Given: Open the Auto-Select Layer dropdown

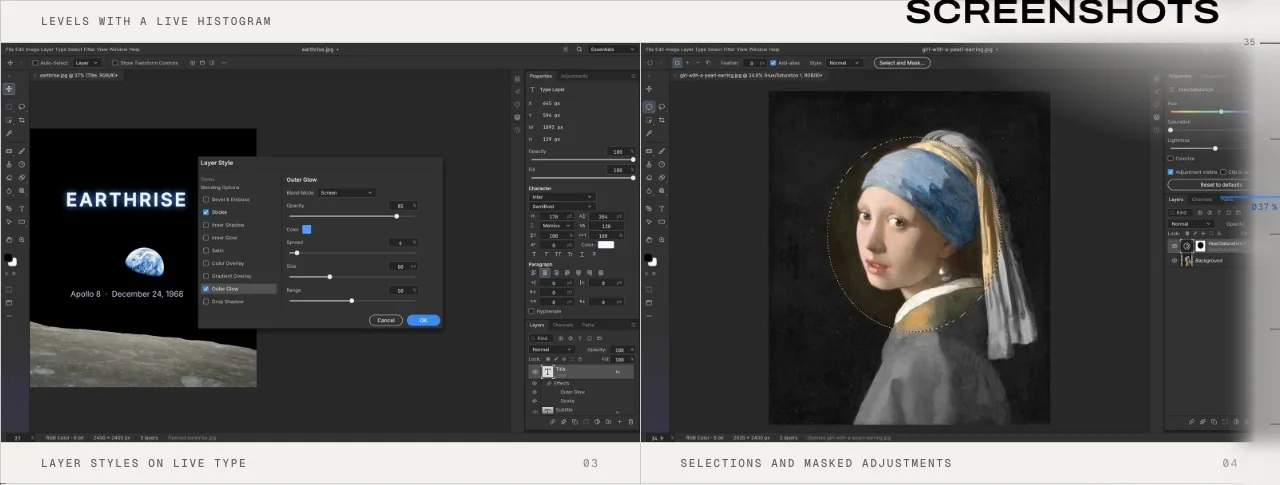Looking at the screenshot, I should (x=87, y=63).
